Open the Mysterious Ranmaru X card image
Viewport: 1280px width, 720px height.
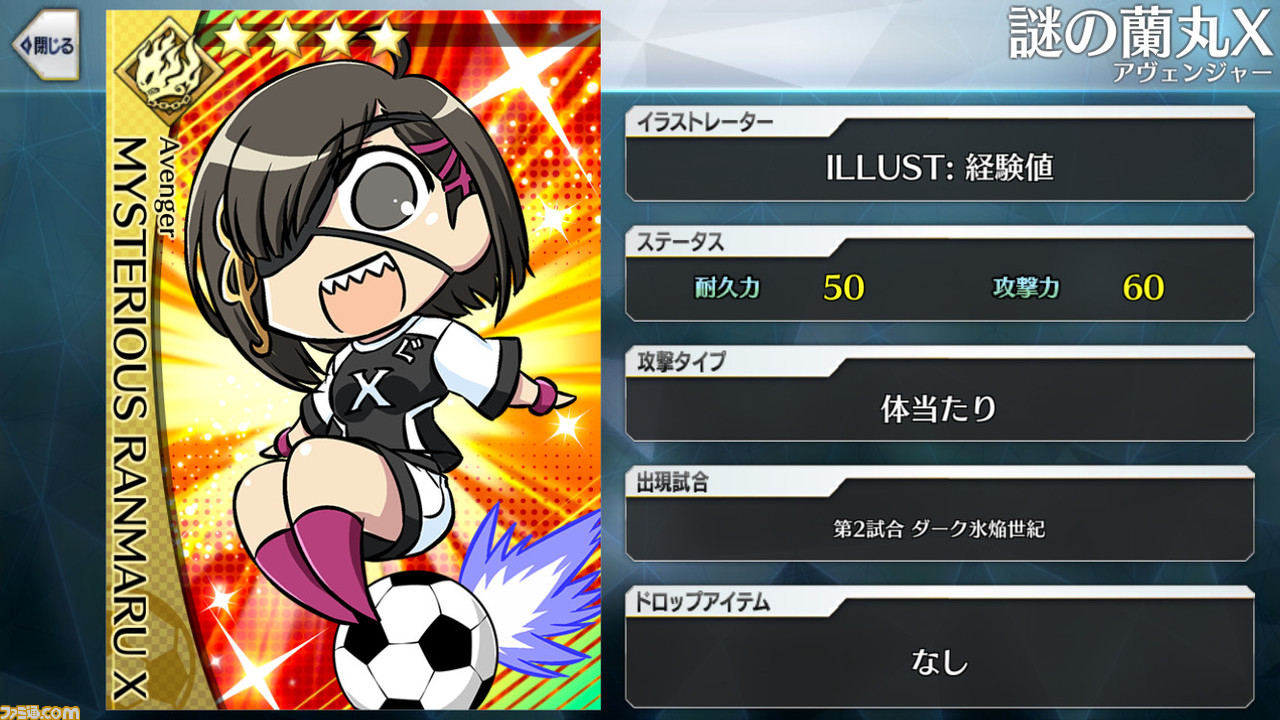click(354, 360)
